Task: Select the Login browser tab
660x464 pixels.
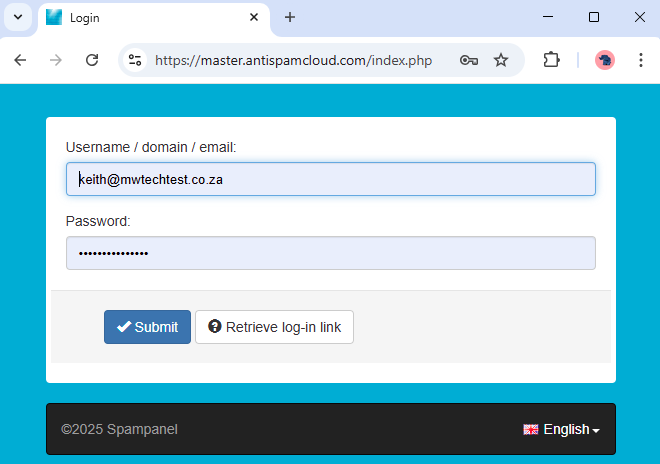Action: (x=150, y=17)
